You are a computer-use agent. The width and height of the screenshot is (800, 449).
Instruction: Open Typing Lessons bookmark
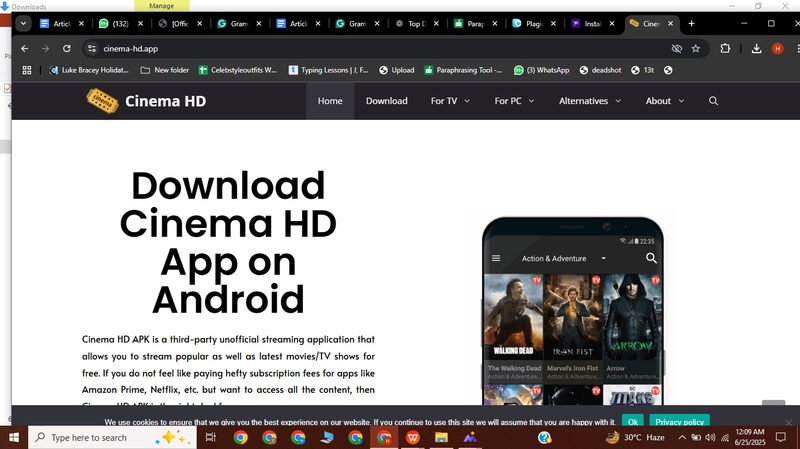point(328,70)
